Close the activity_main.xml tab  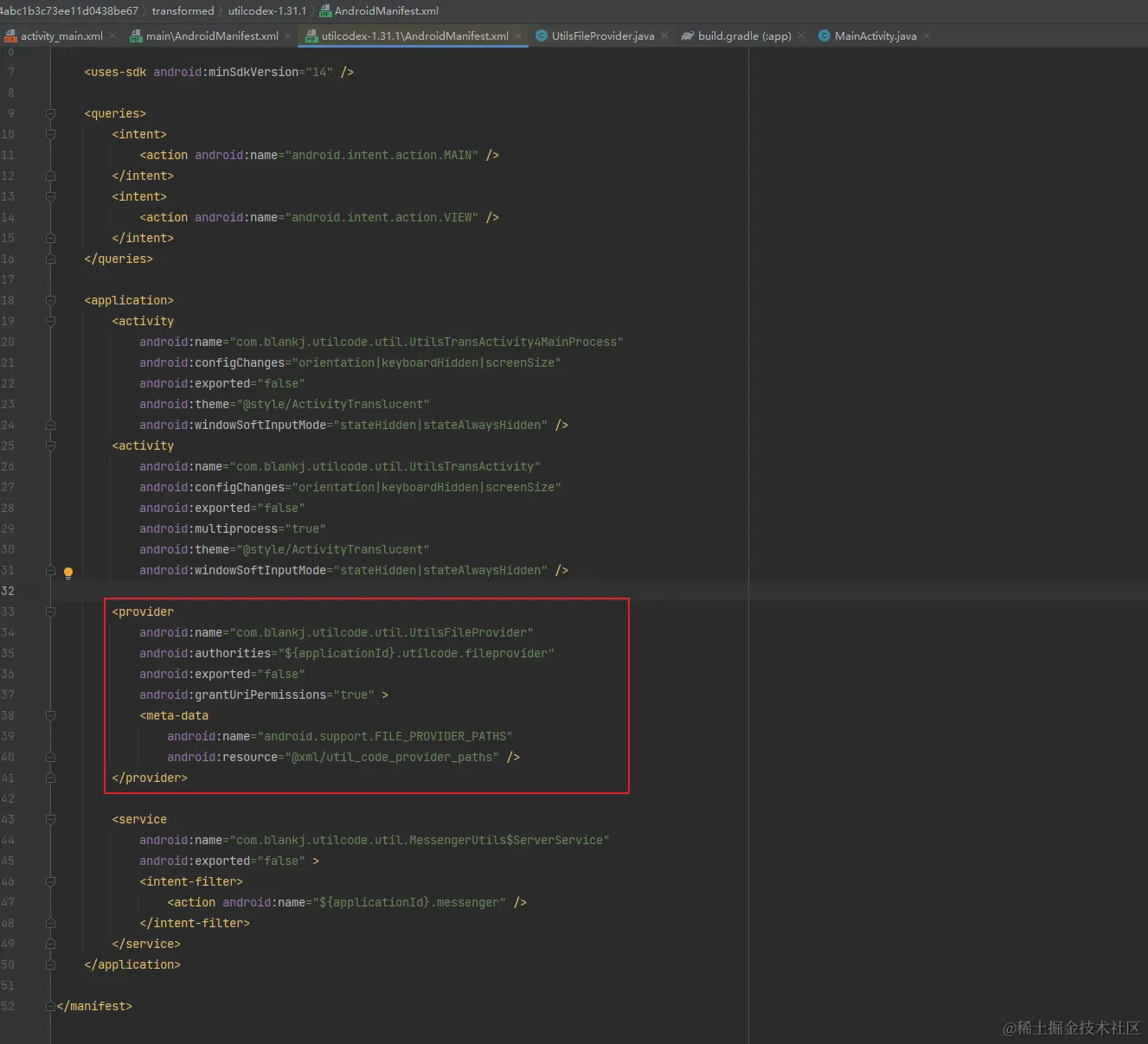(x=112, y=35)
